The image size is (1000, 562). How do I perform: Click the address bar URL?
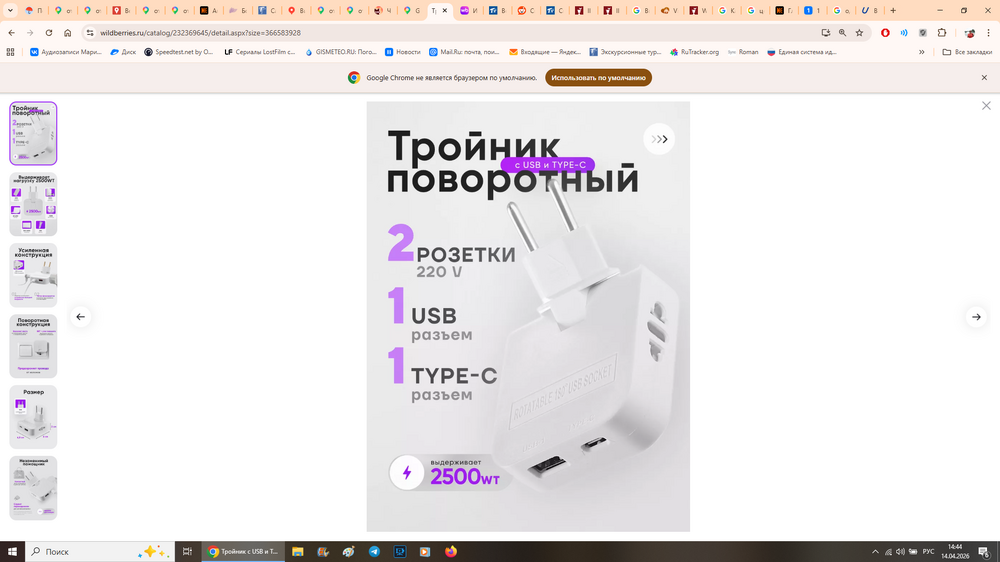pyautogui.click(x=200, y=33)
